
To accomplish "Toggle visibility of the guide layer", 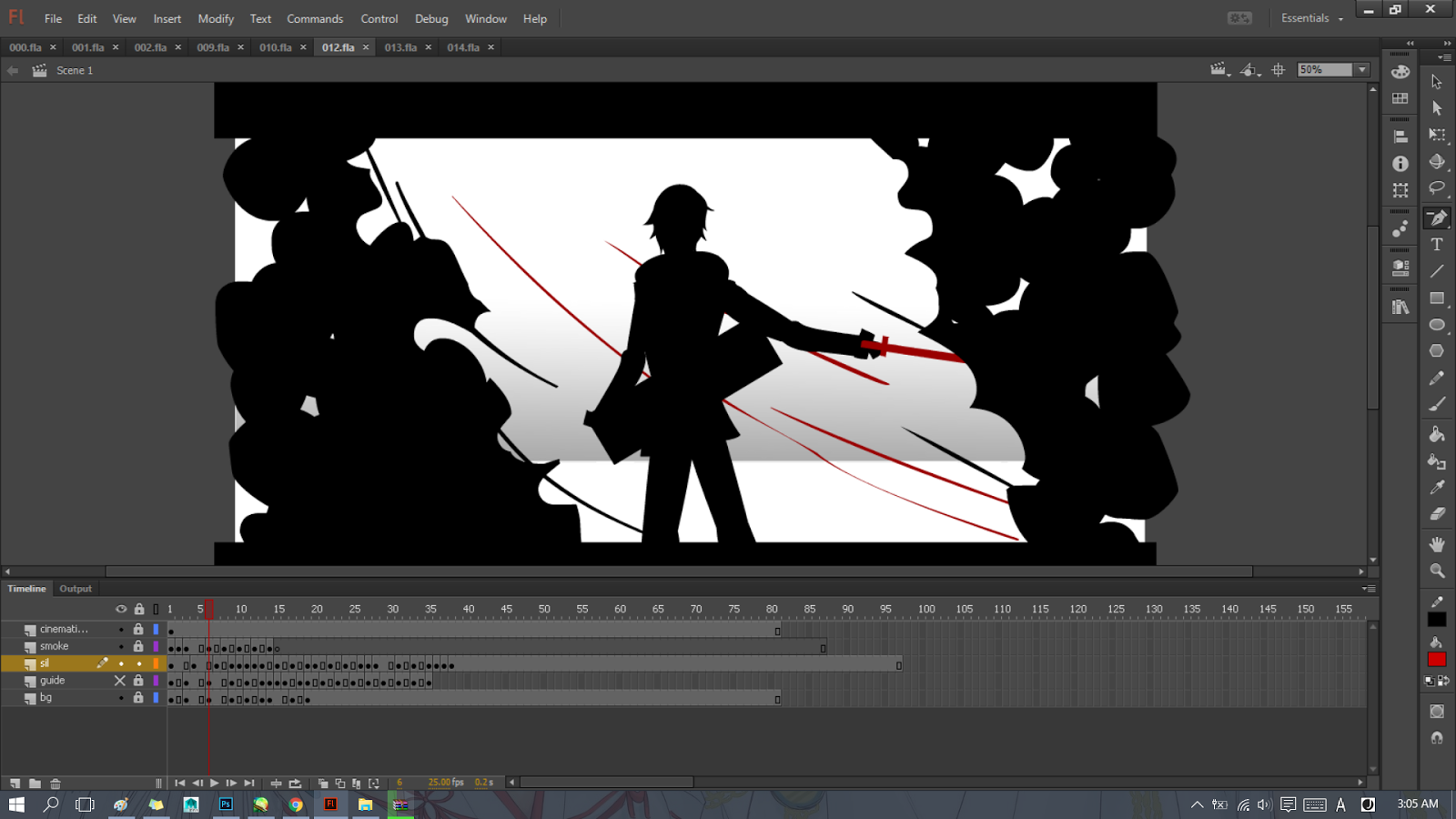I will 120,680.
